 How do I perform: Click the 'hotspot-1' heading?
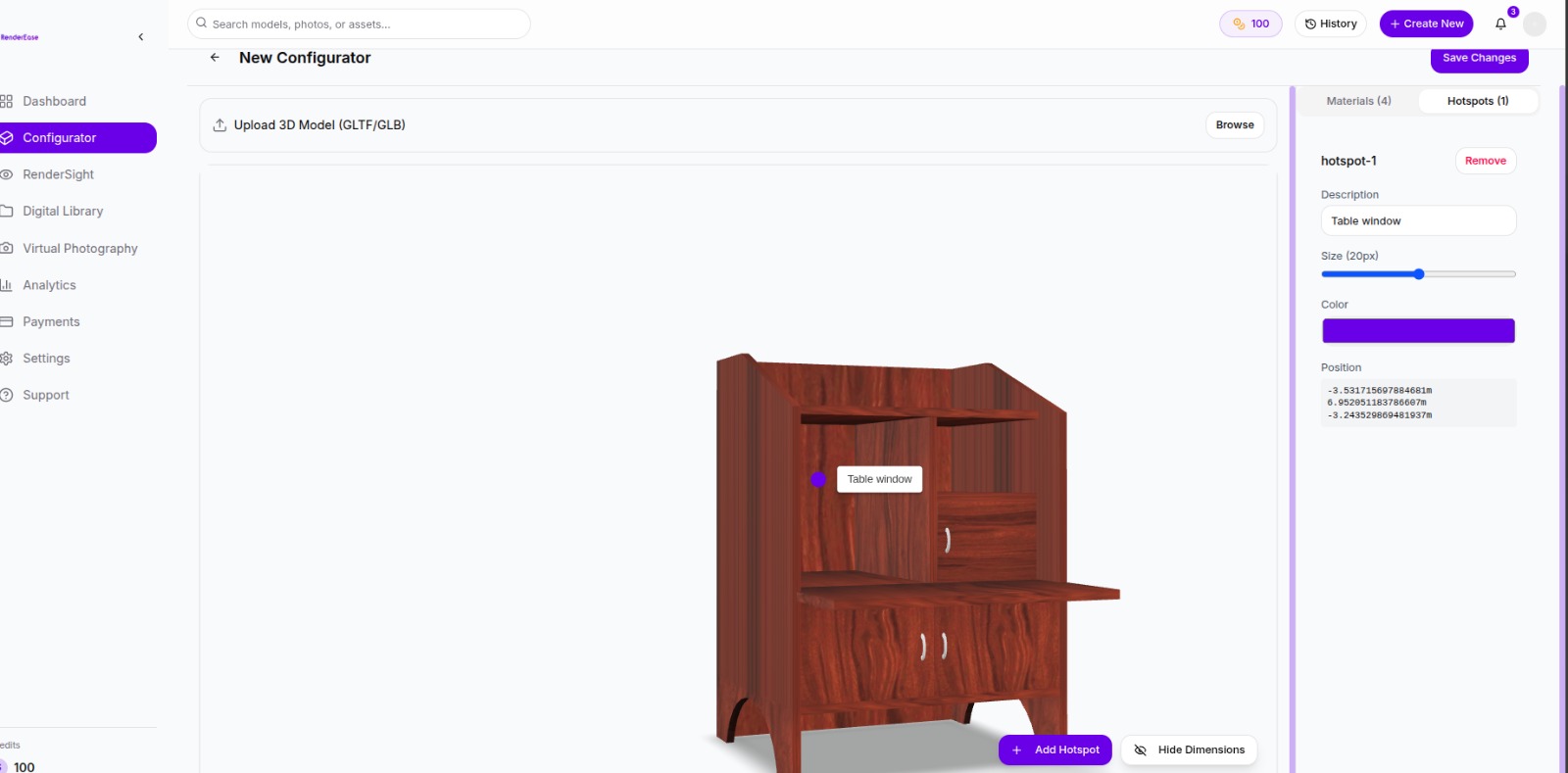point(1348,161)
